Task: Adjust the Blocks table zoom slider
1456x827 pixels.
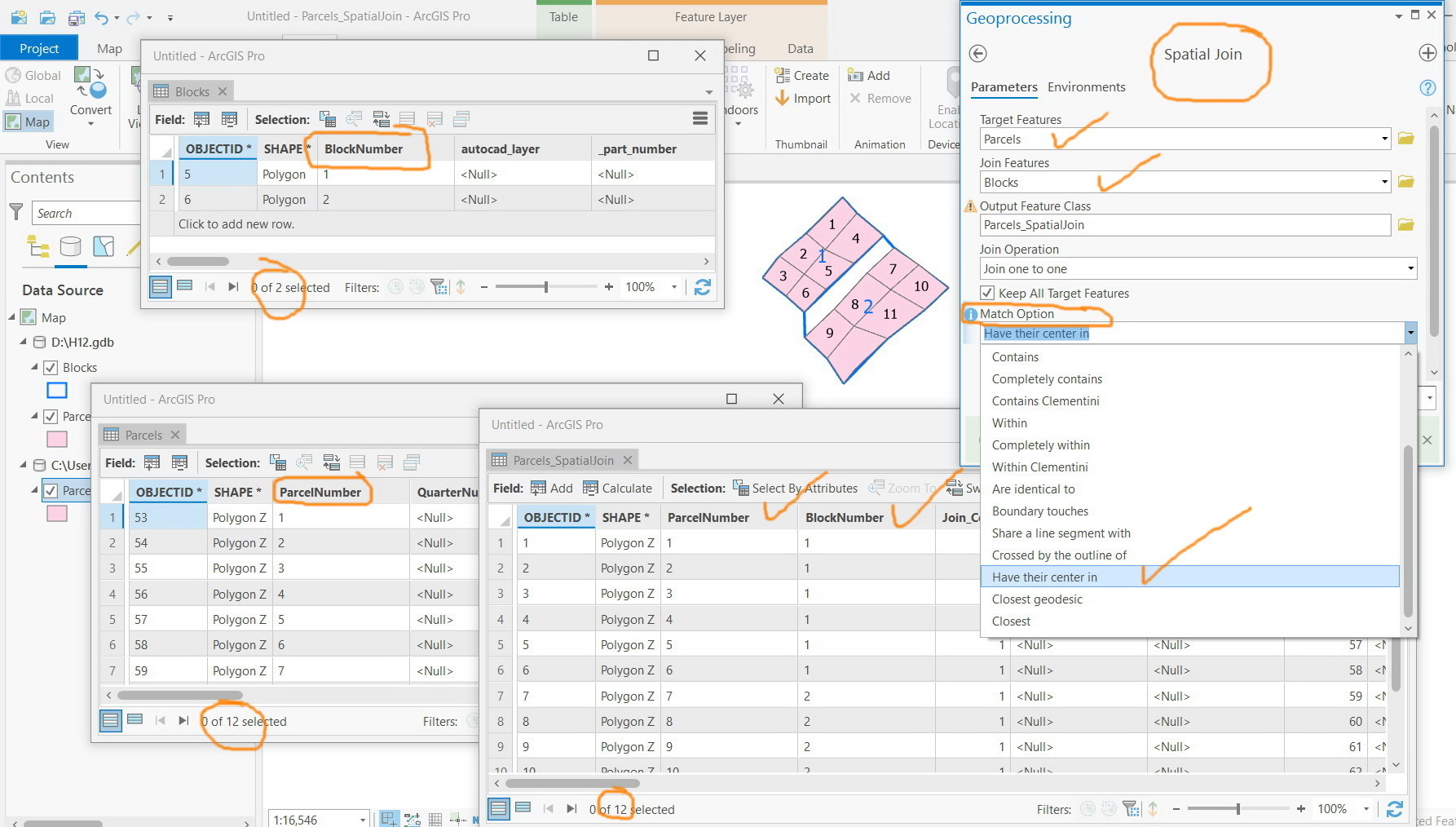Action: click(545, 287)
